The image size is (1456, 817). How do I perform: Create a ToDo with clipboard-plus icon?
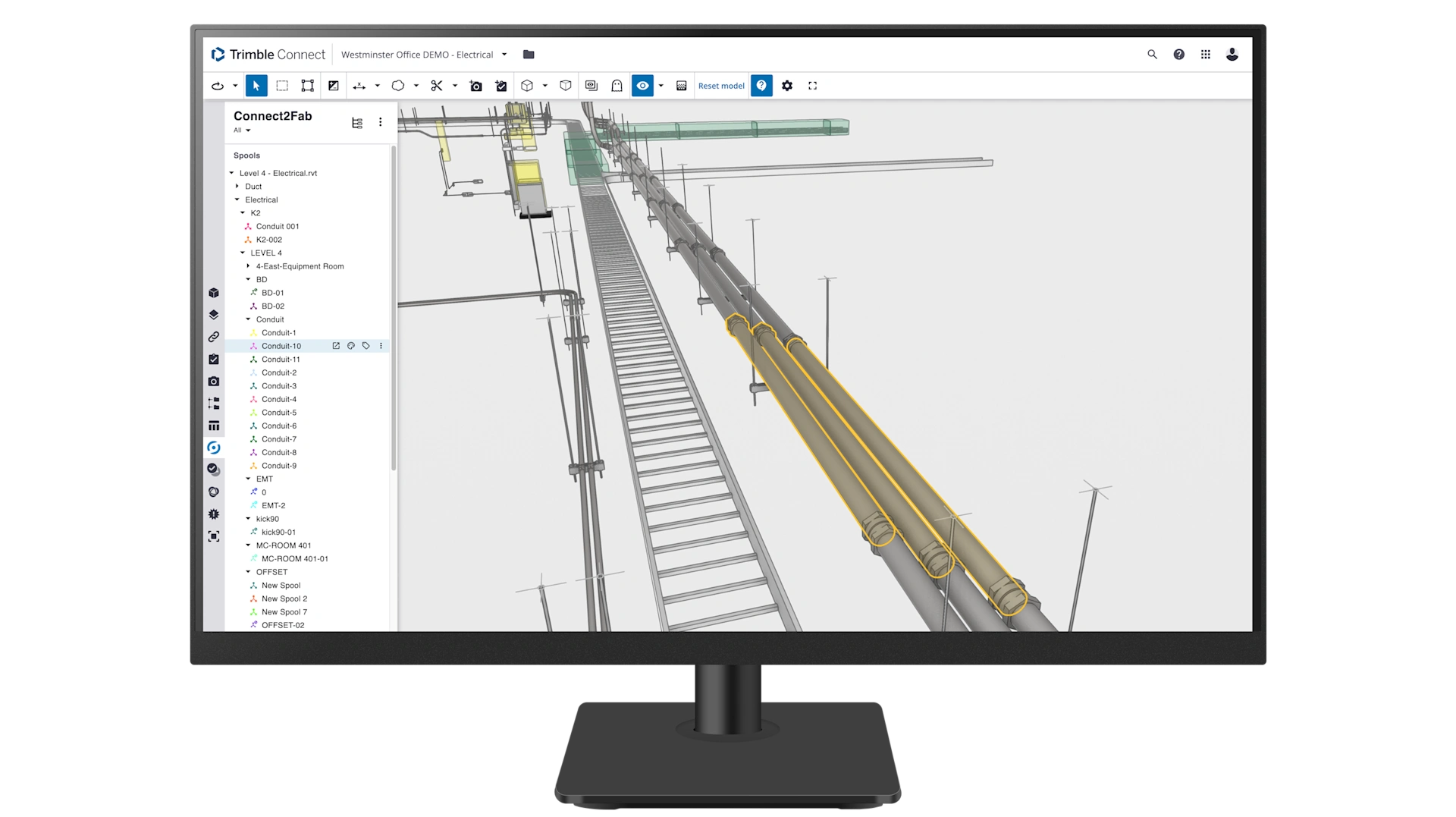[501, 86]
